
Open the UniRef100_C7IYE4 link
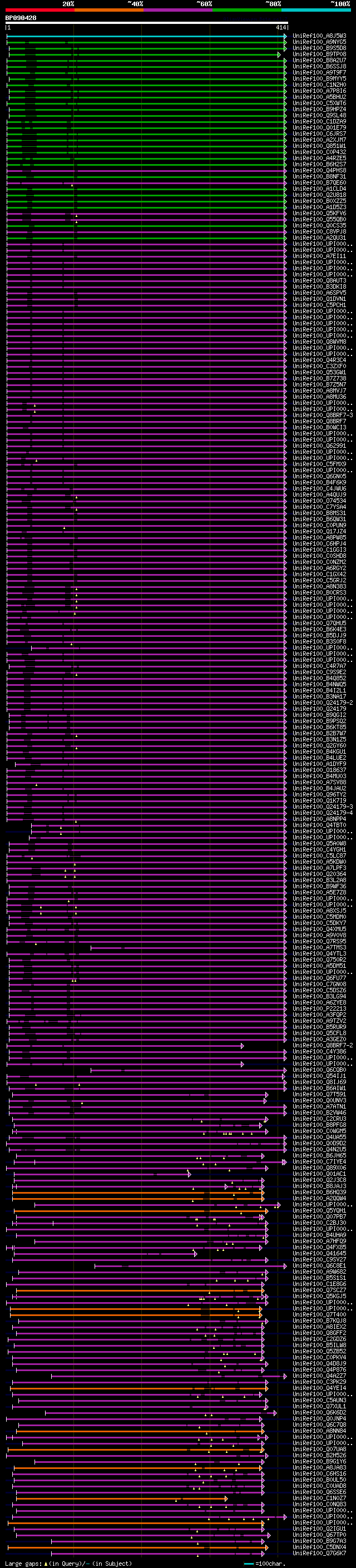(319, 1161)
